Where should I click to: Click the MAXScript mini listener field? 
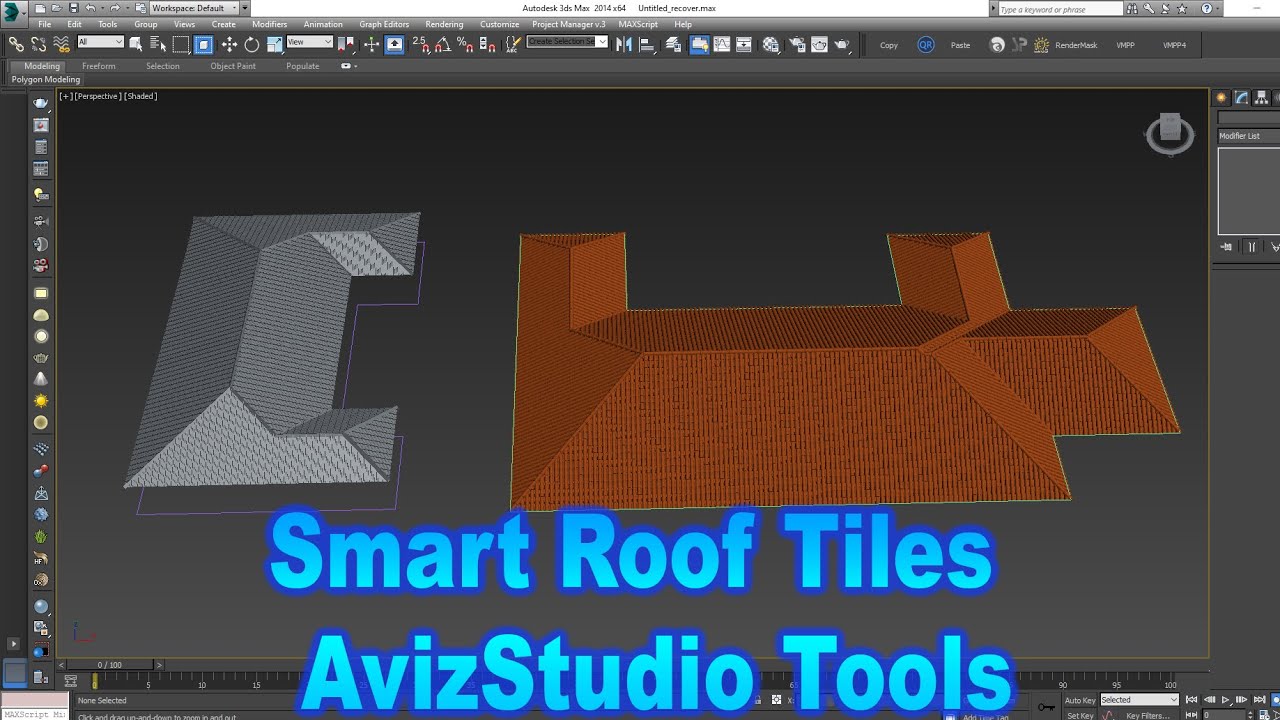coord(34,714)
